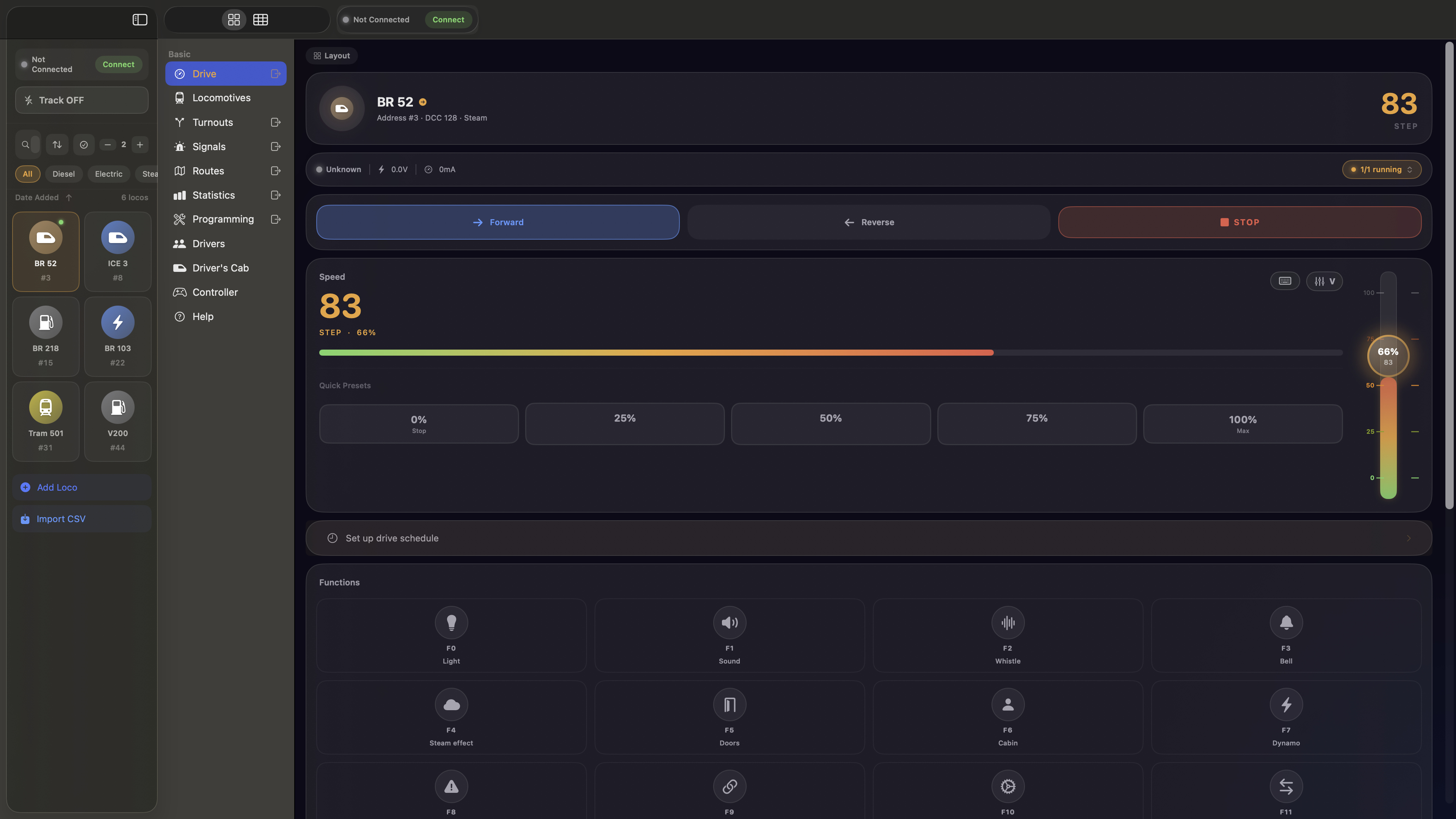Click the vertical speed slider knob
This screenshot has height=819, width=1456.
(x=1388, y=356)
